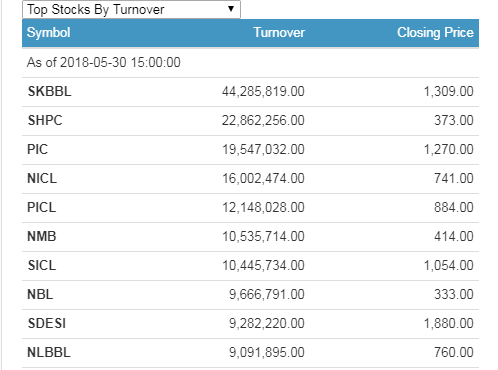Click turnover value 9,282,220.00

[267, 323]
